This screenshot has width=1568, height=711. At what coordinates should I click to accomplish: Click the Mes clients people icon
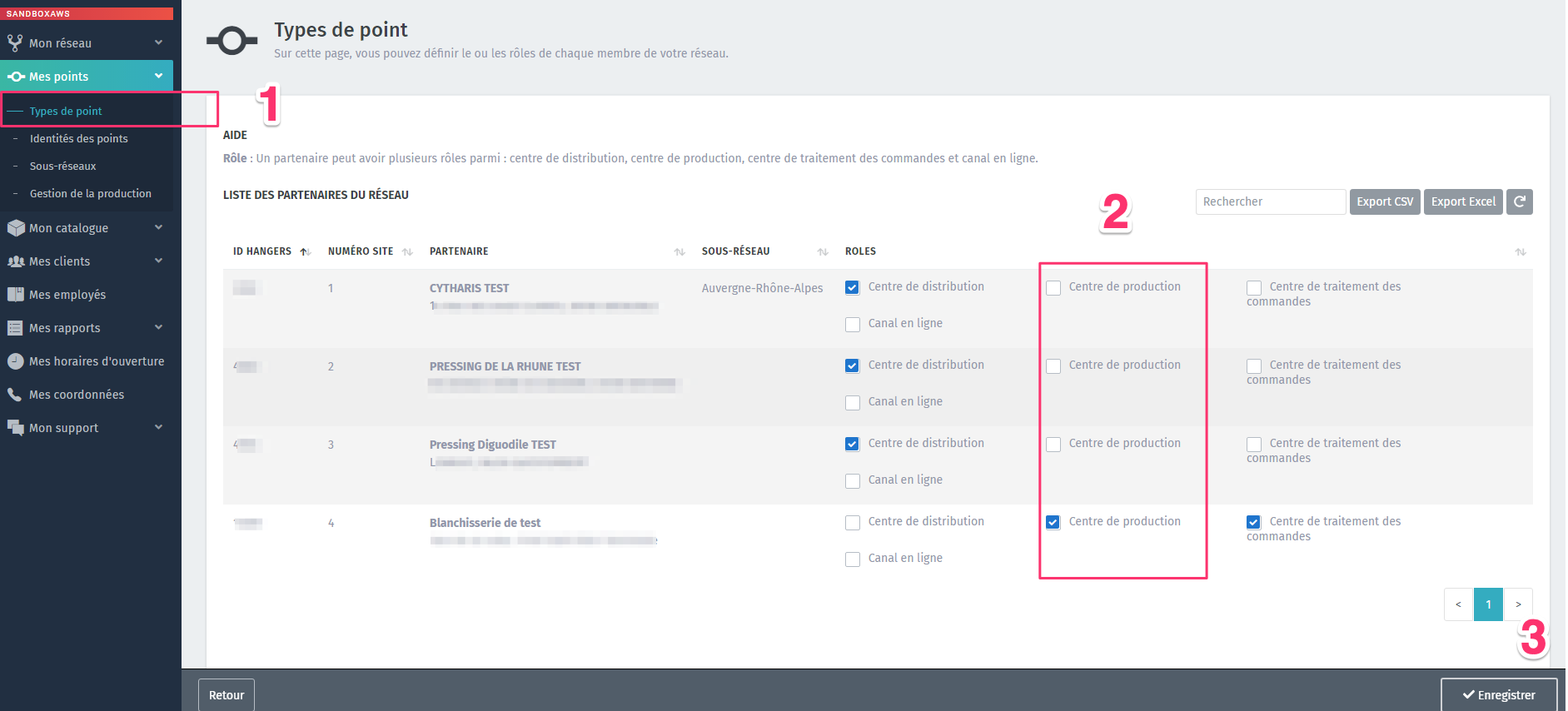(16, 261)
